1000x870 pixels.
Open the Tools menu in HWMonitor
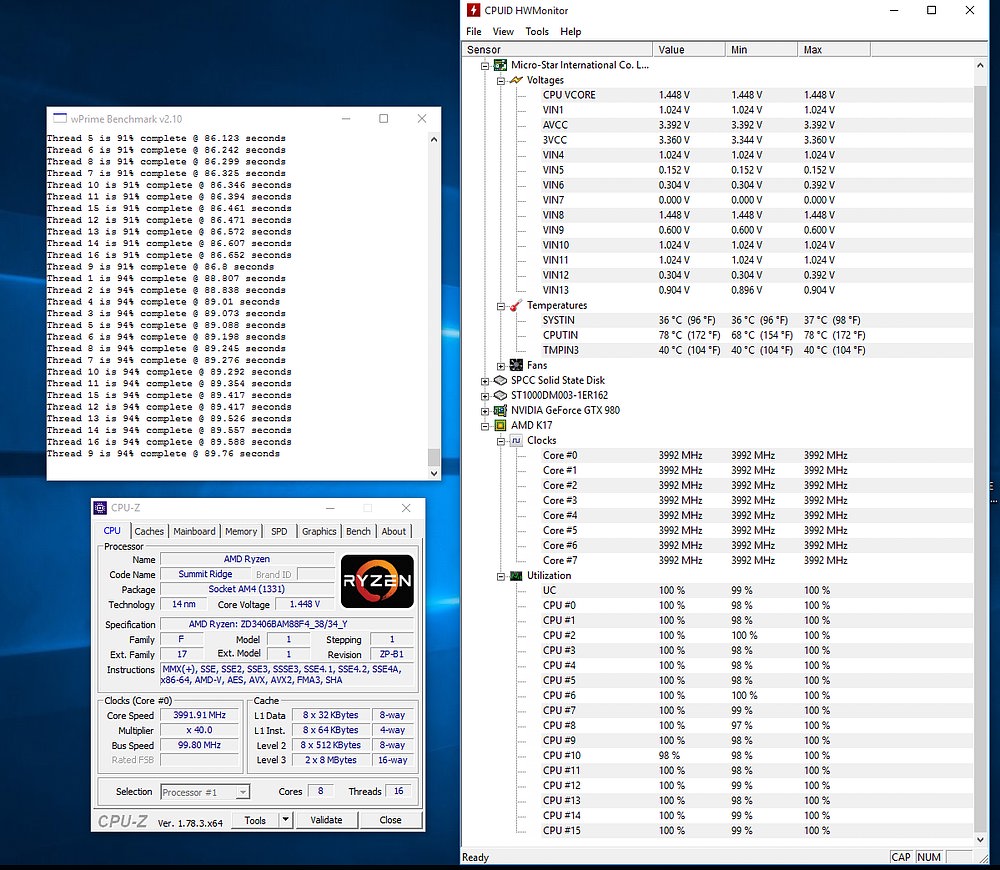tap(537, 31)
